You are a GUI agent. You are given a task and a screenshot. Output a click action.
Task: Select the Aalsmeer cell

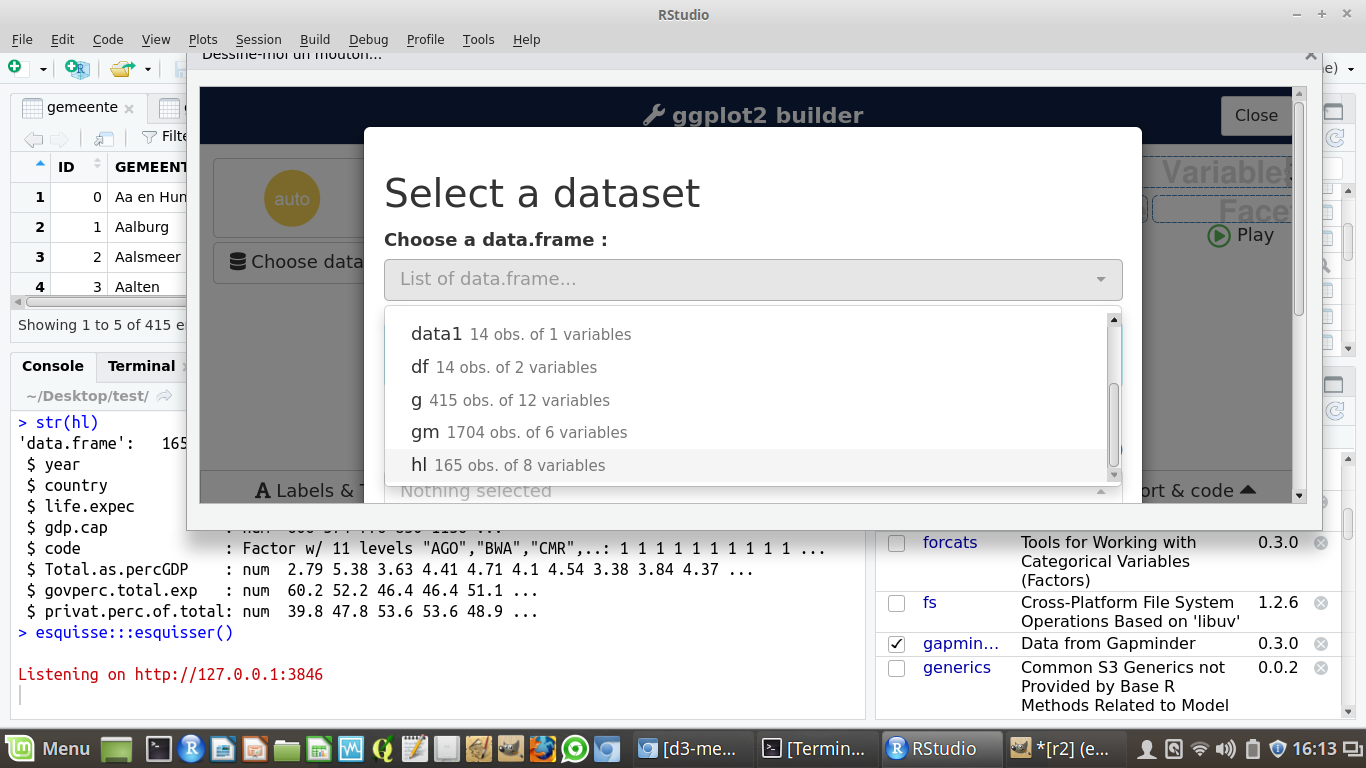click(x=148, y=257)
